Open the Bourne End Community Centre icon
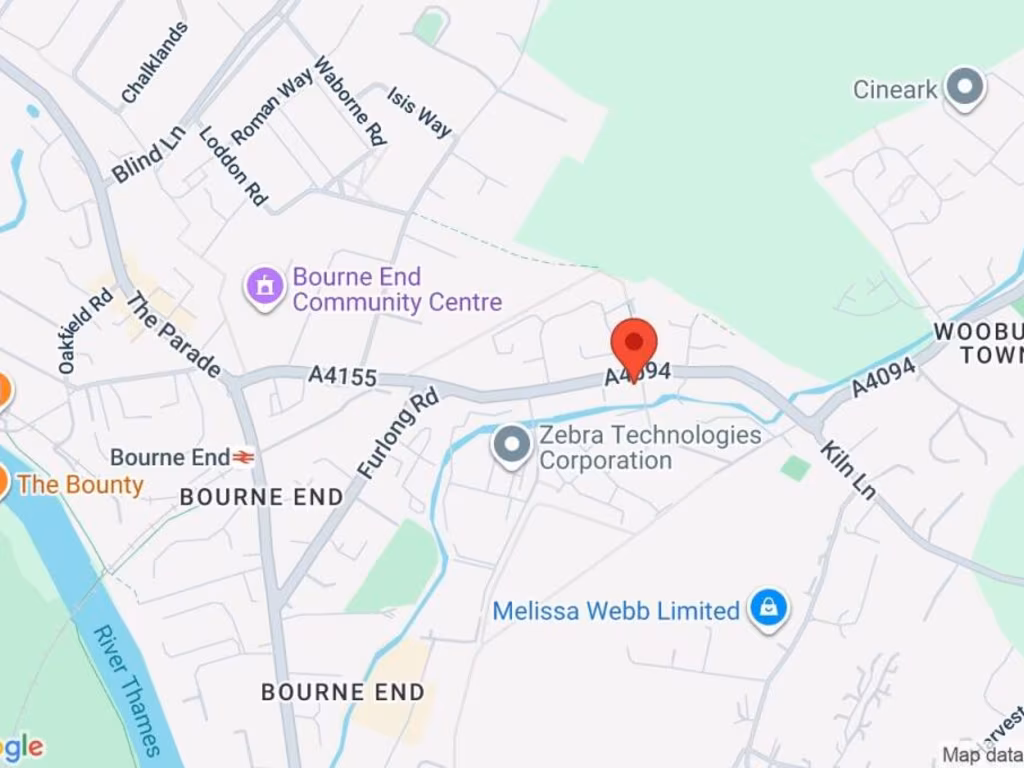This screenshot has width=1024, height=768. [264, 288]
